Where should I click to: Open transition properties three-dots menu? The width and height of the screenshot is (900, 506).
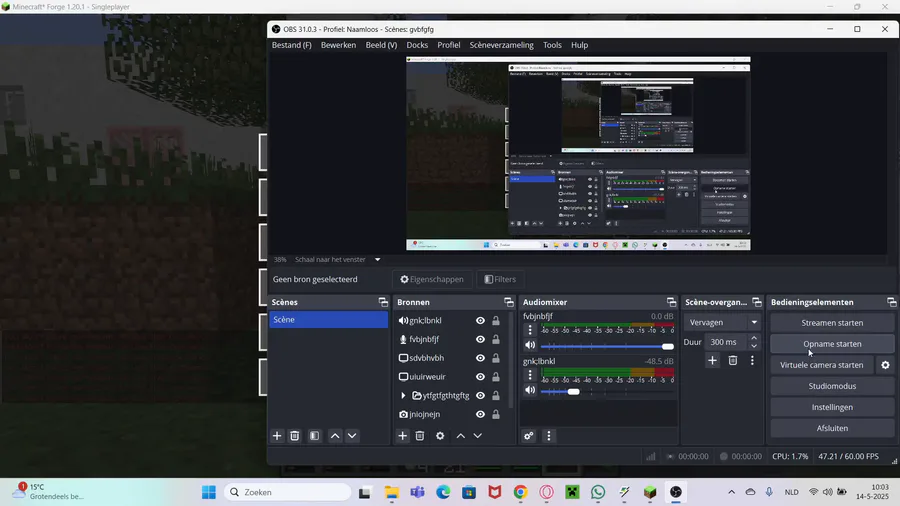tap(752, 360)
